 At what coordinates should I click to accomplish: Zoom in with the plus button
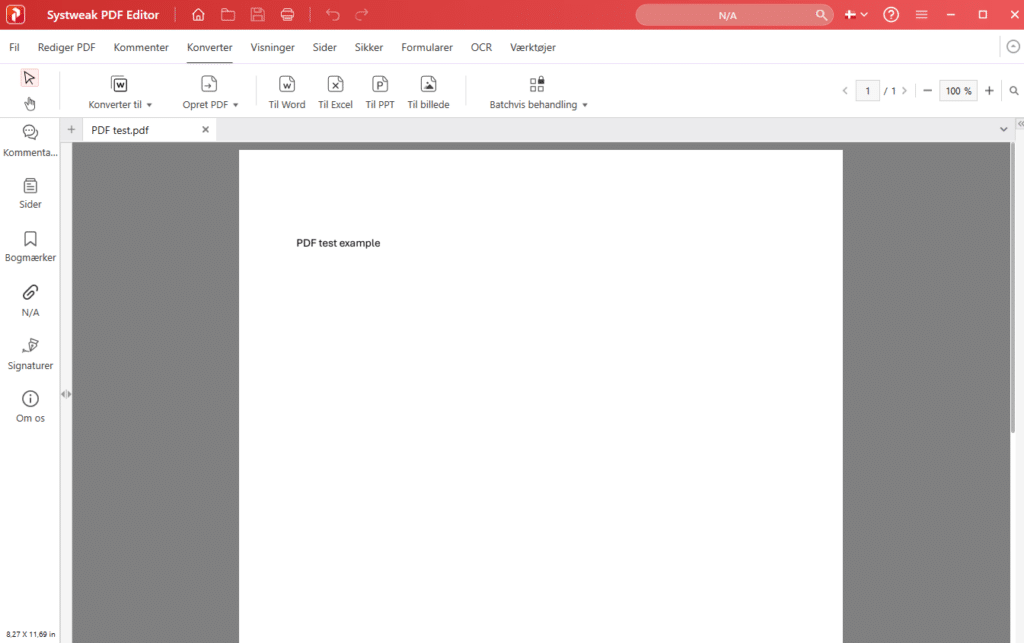tap(989, 91)
